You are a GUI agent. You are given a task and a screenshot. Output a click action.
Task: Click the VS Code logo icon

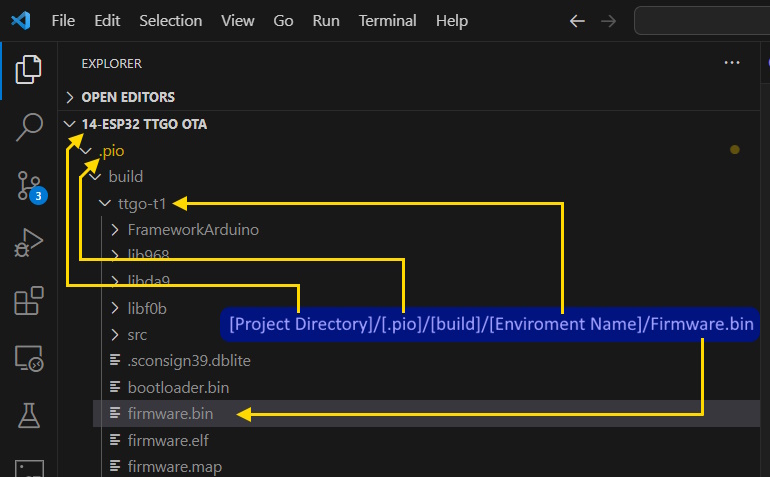point(21,21)
